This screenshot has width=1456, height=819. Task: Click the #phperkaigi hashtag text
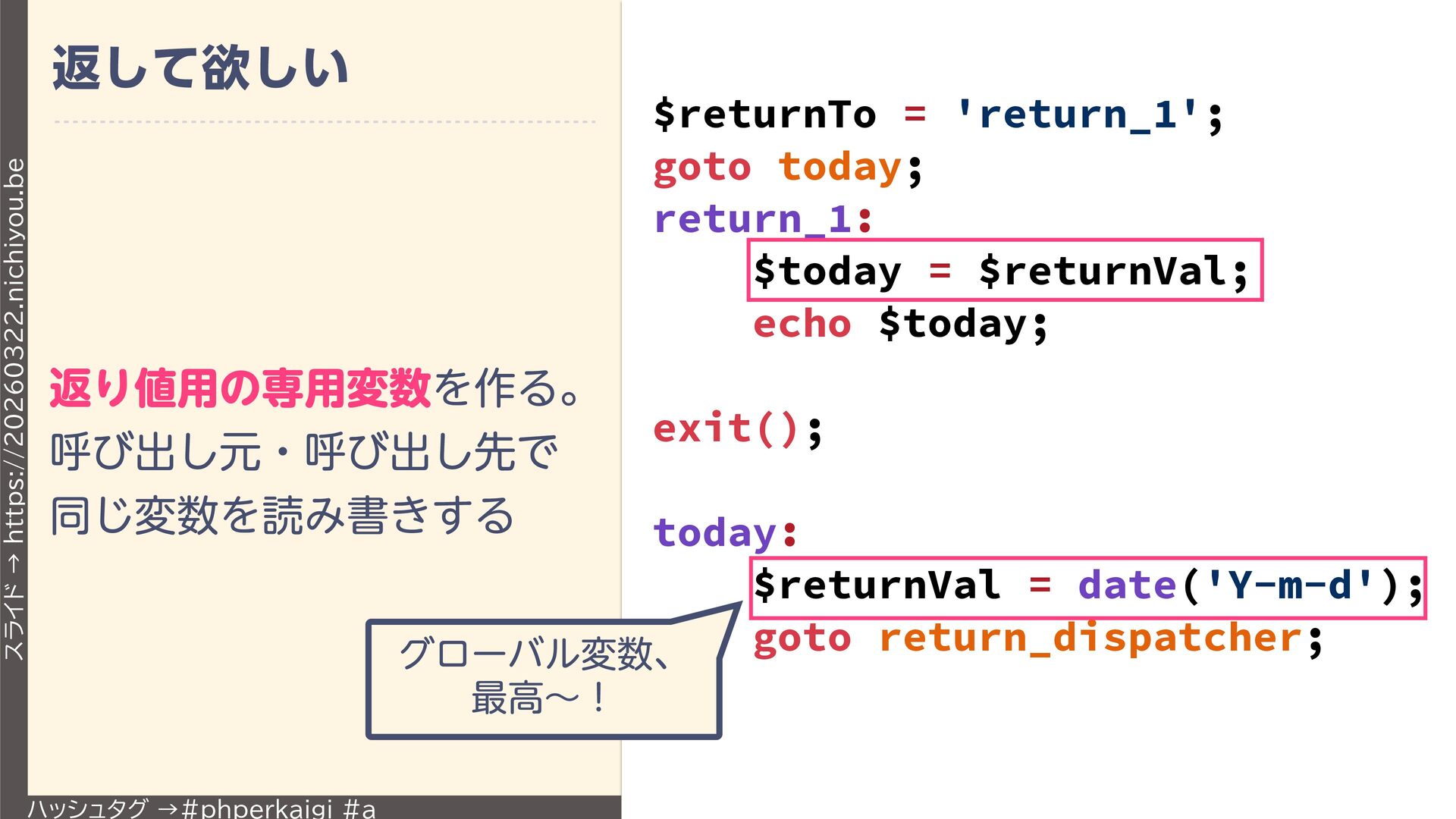click(258, 808)
